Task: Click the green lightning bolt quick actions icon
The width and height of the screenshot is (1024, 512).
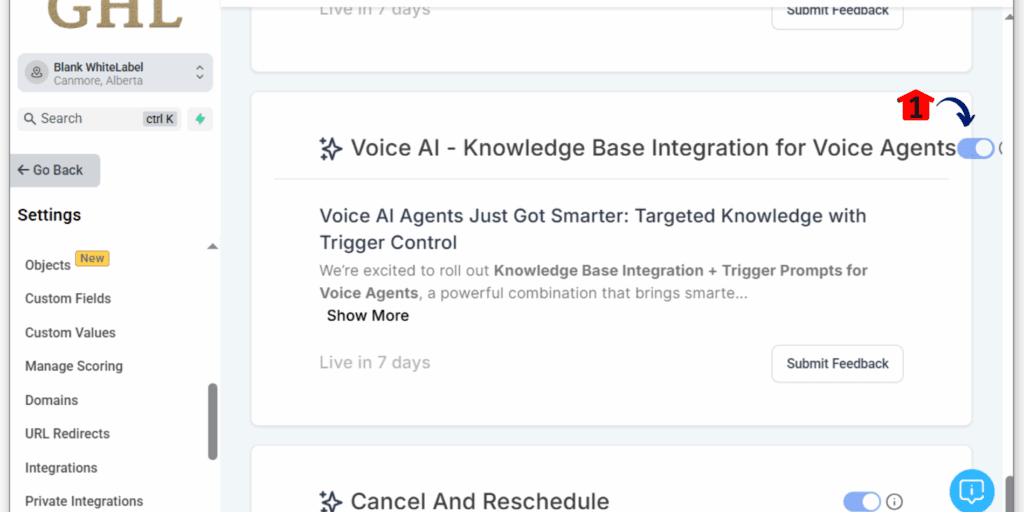Action: coord(200,119)
